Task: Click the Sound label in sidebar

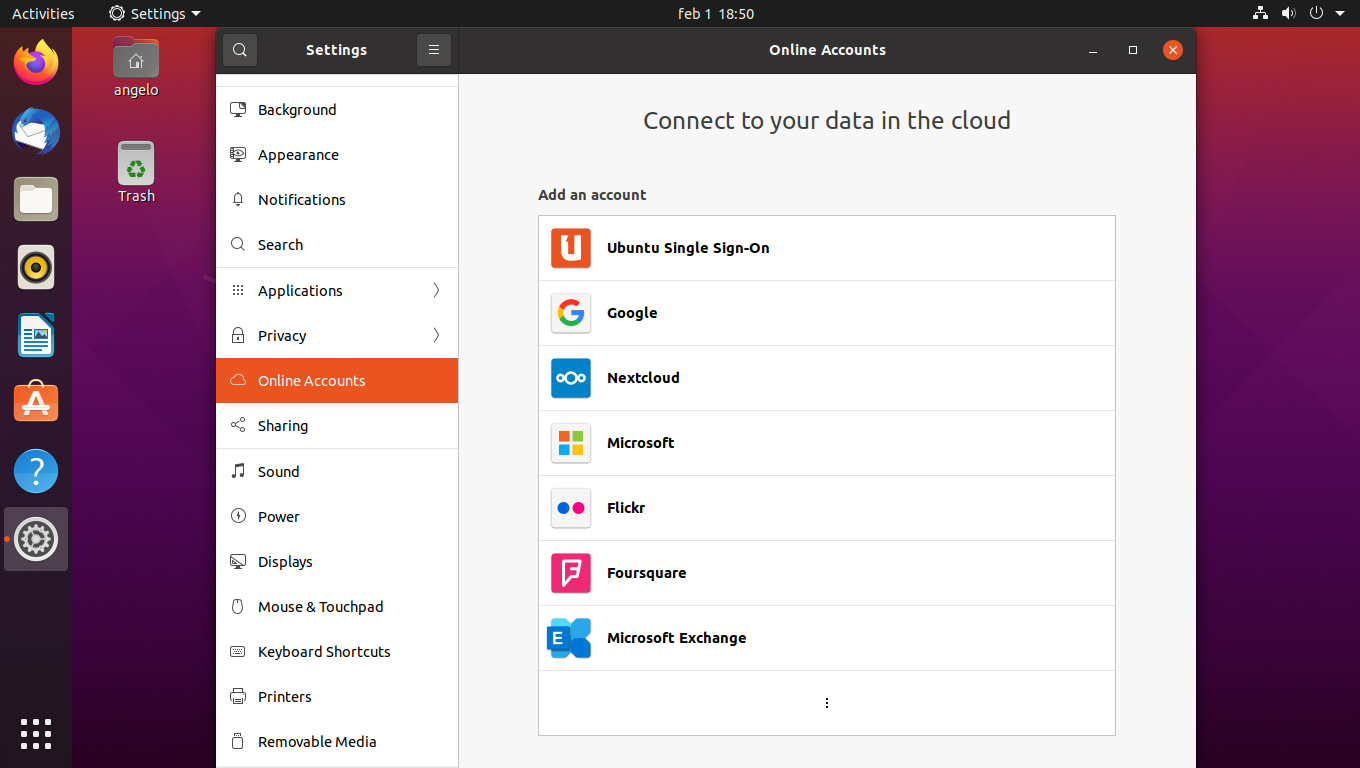Action: point(278,472)
